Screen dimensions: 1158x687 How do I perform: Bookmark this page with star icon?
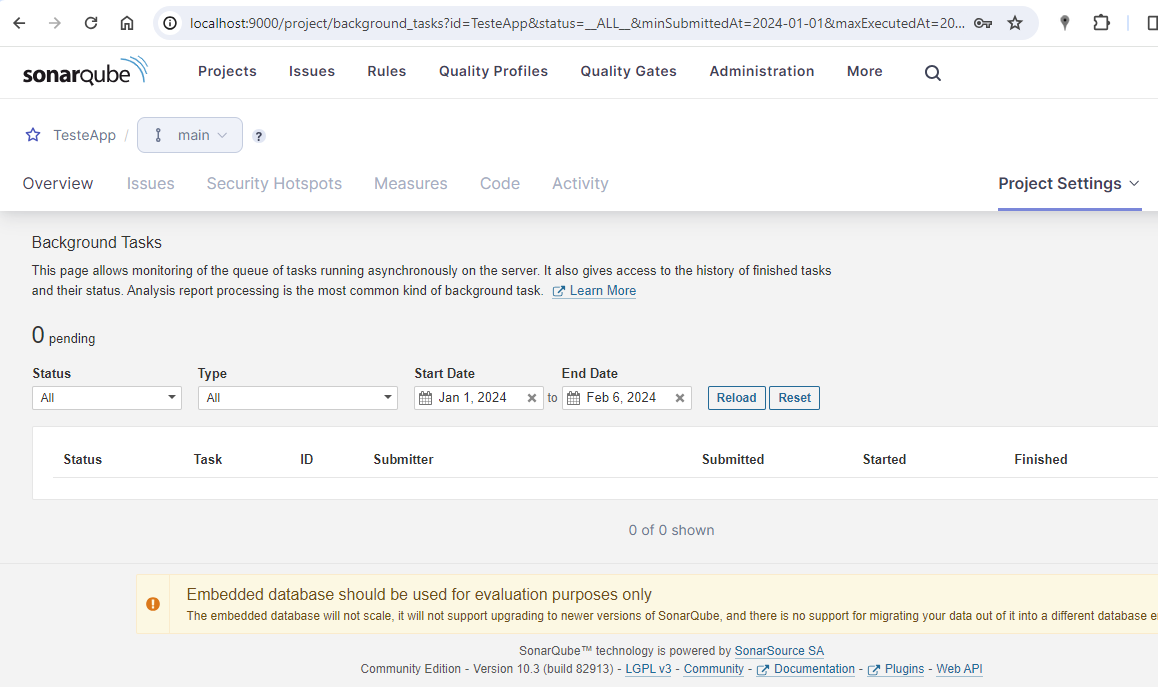(1015, 23)
